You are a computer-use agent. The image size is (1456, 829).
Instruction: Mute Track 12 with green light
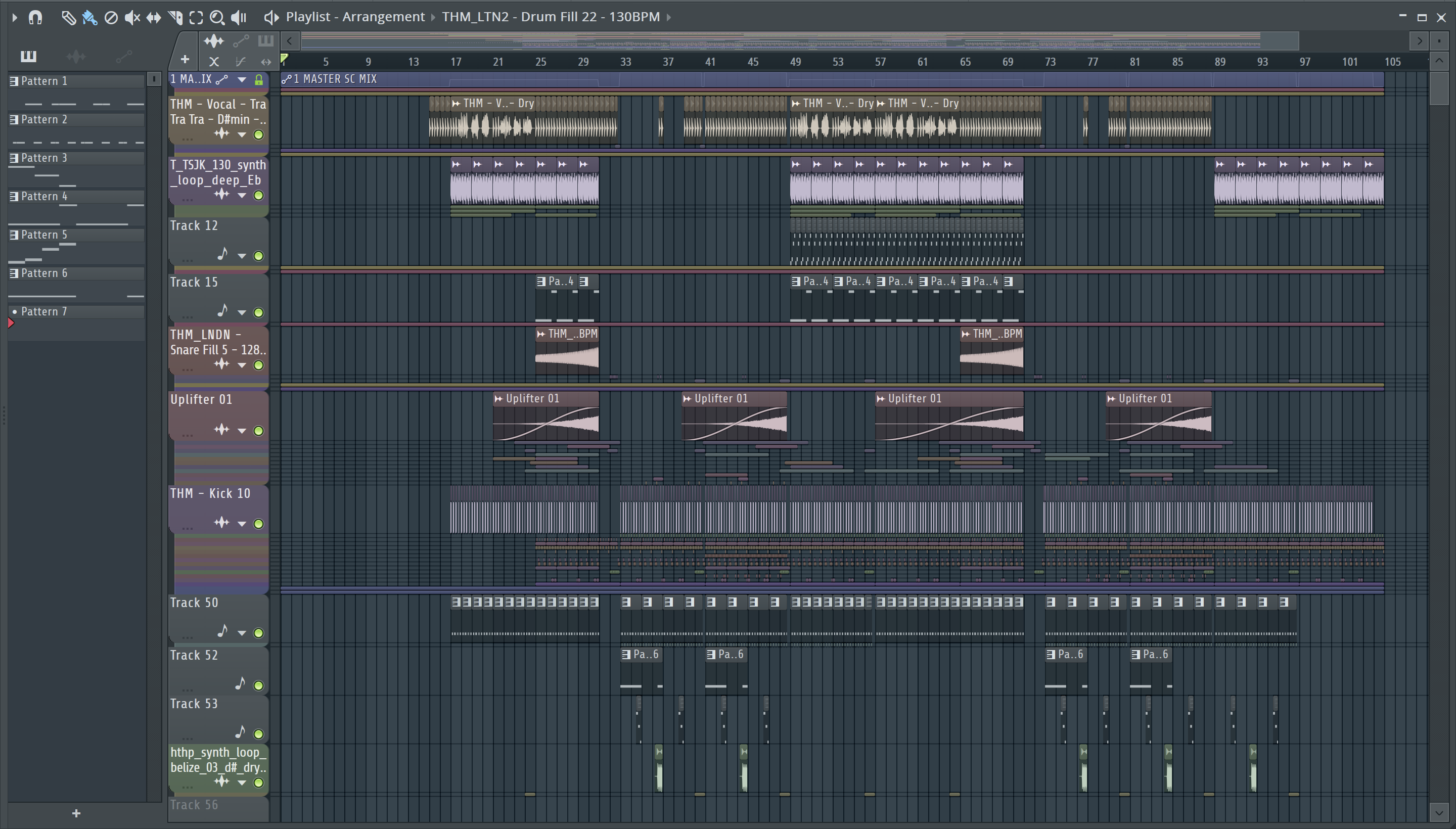[x=258, y=256]
